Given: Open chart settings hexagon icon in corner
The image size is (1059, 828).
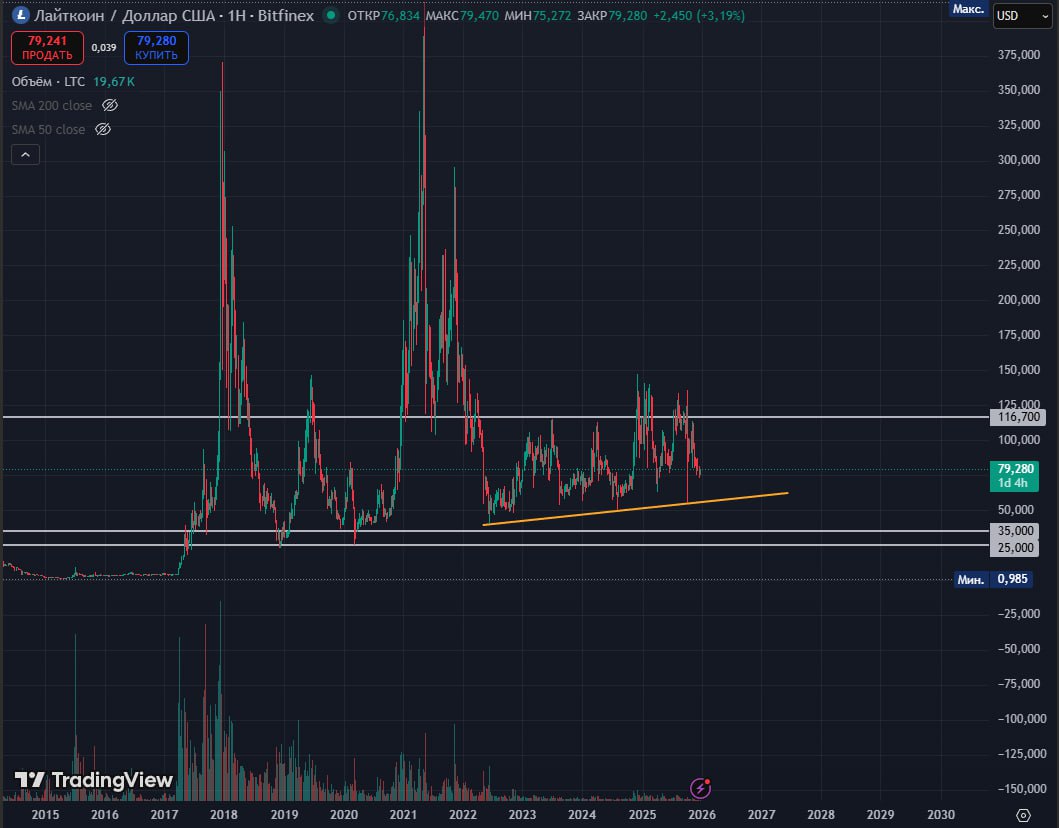Looking at the screenshot, I should pos(1023,815).
